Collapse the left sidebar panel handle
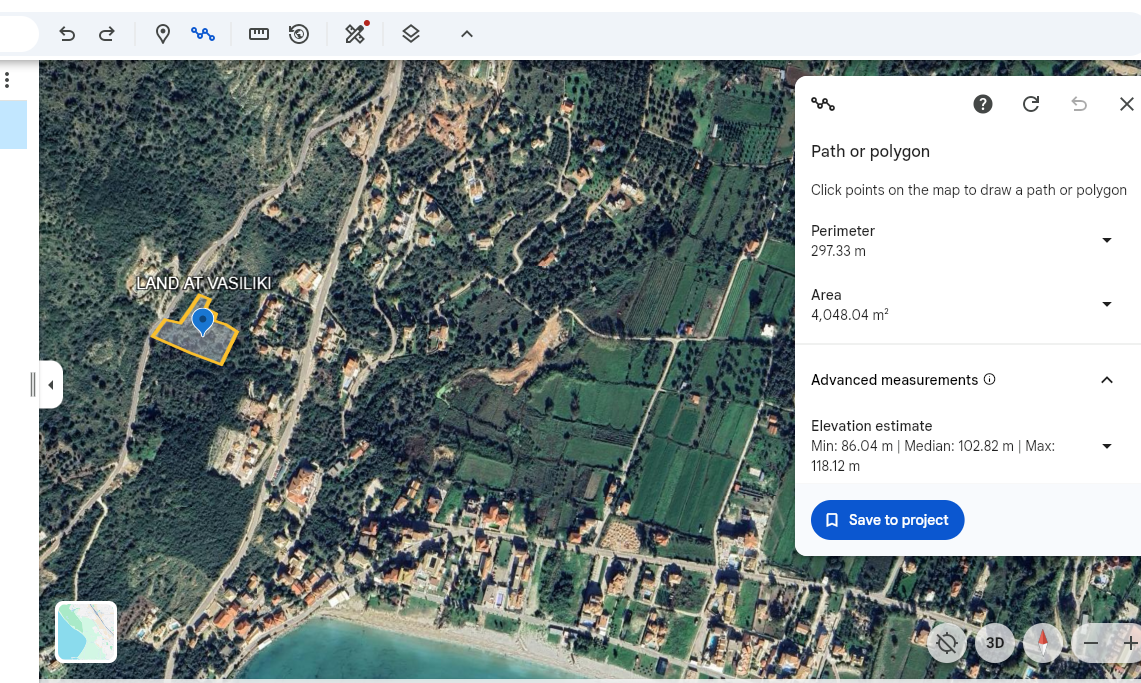 pos(50,385)
